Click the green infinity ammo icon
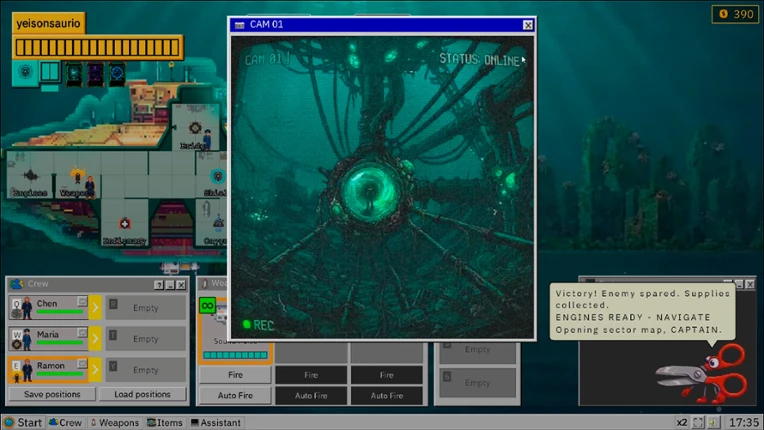Screen dimensions: 764x430 point(208,306)
